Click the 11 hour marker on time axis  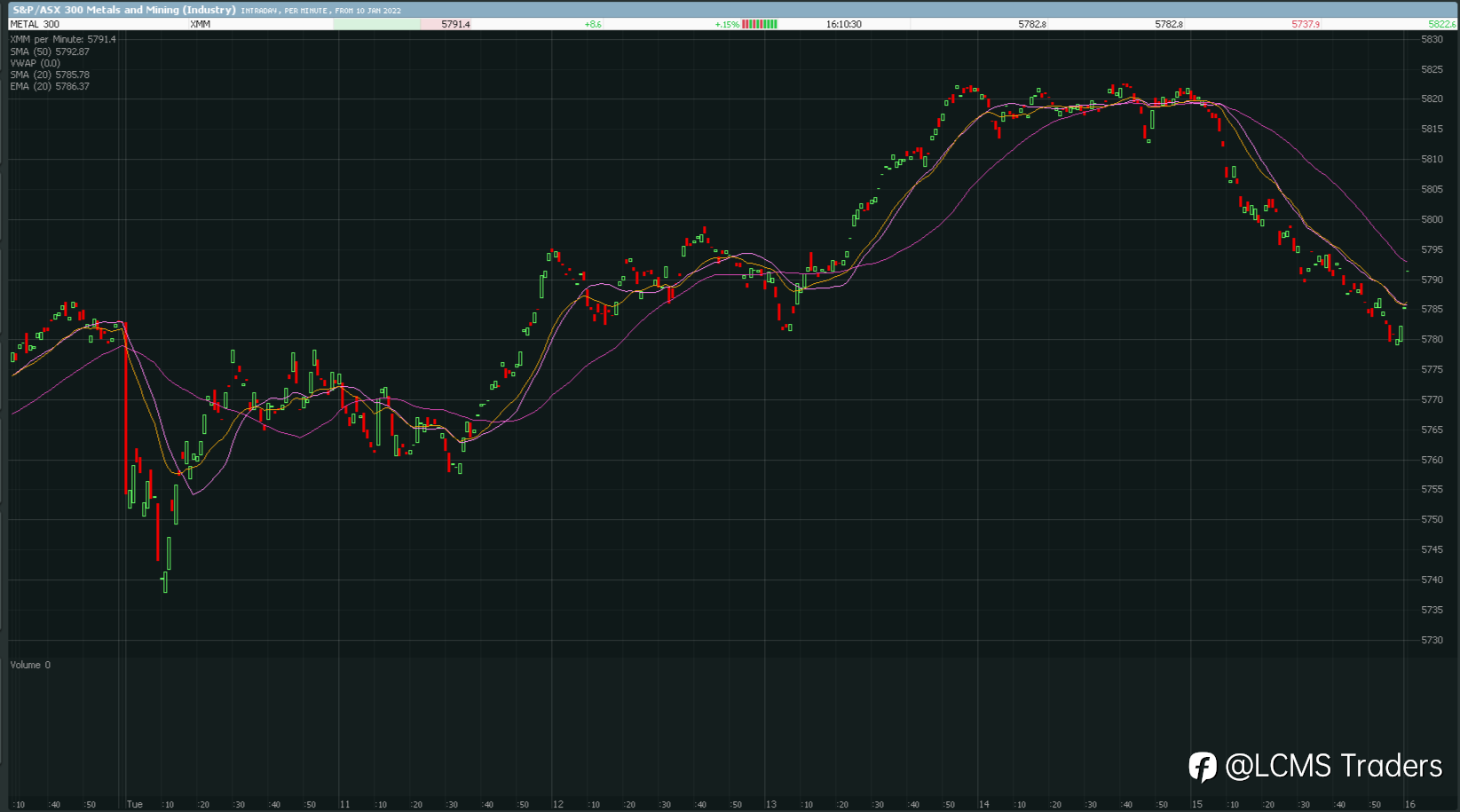[344, 804]
